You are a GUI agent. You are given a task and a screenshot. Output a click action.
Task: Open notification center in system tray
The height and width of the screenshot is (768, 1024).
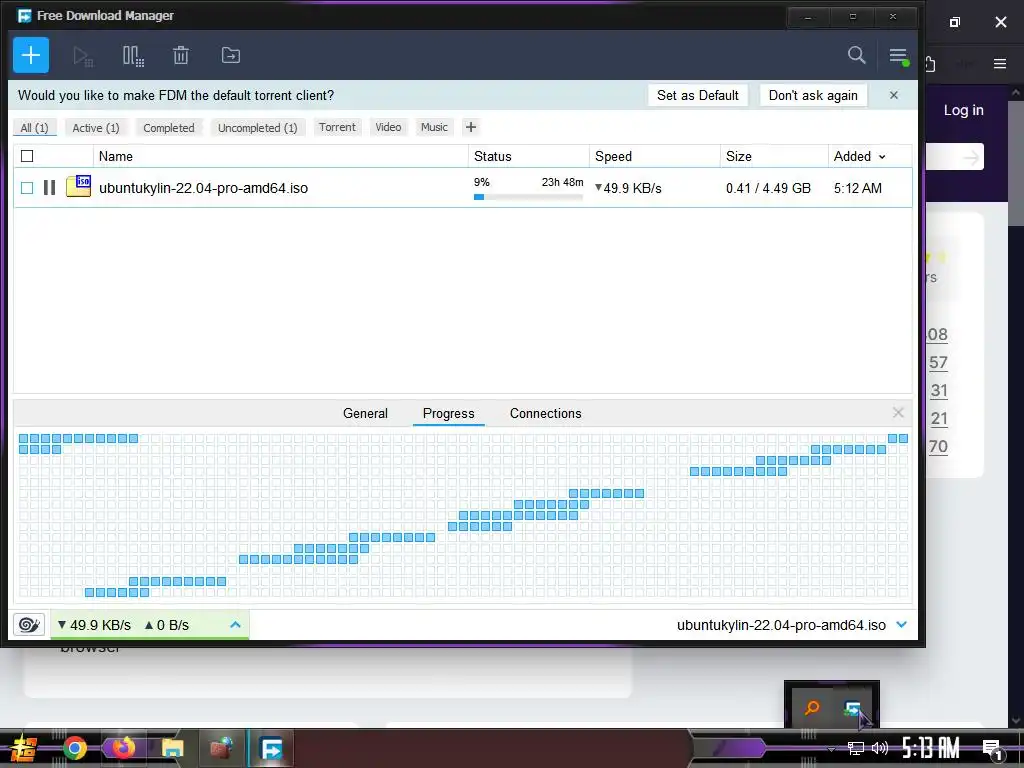pos(993,749)
